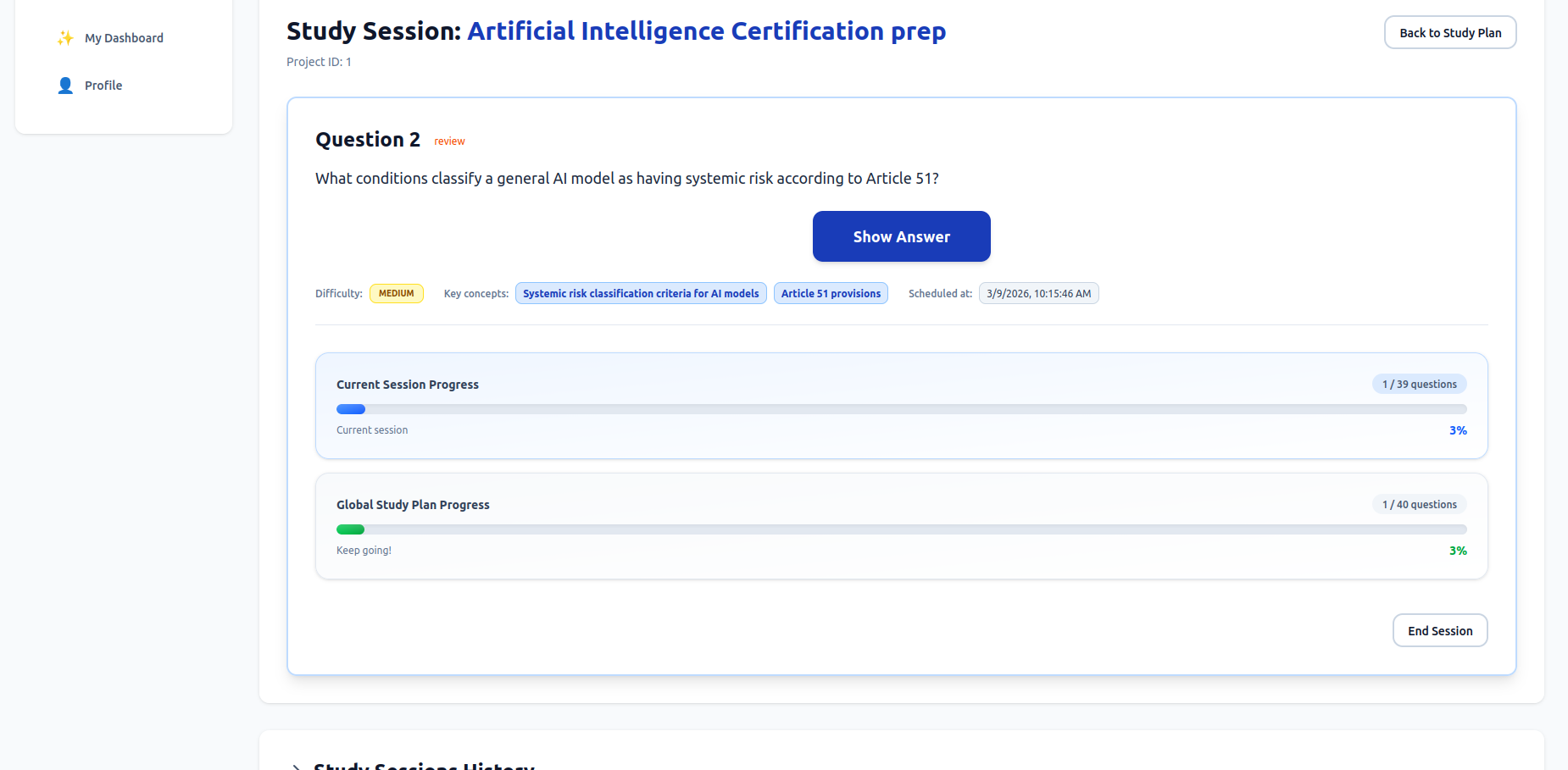Click the 1 / 40 questions counter

click(1419, 504)
